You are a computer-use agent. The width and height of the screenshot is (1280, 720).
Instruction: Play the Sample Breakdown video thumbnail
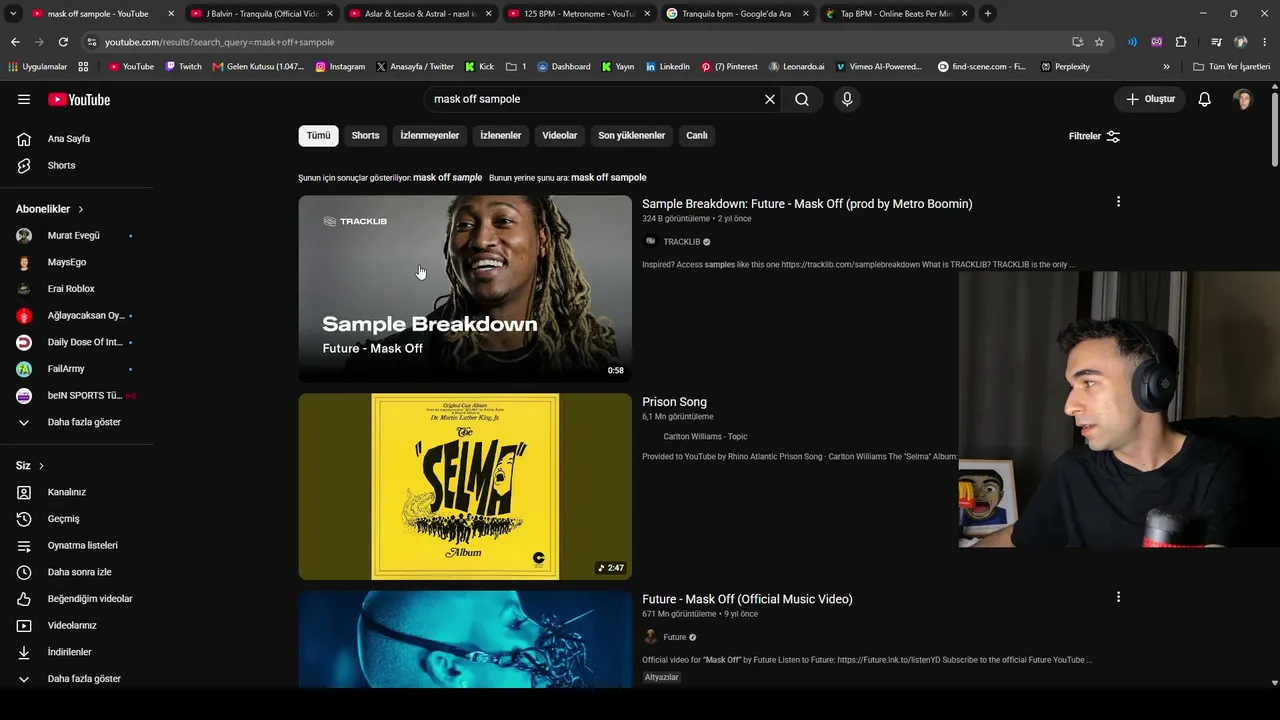[465, 288]
